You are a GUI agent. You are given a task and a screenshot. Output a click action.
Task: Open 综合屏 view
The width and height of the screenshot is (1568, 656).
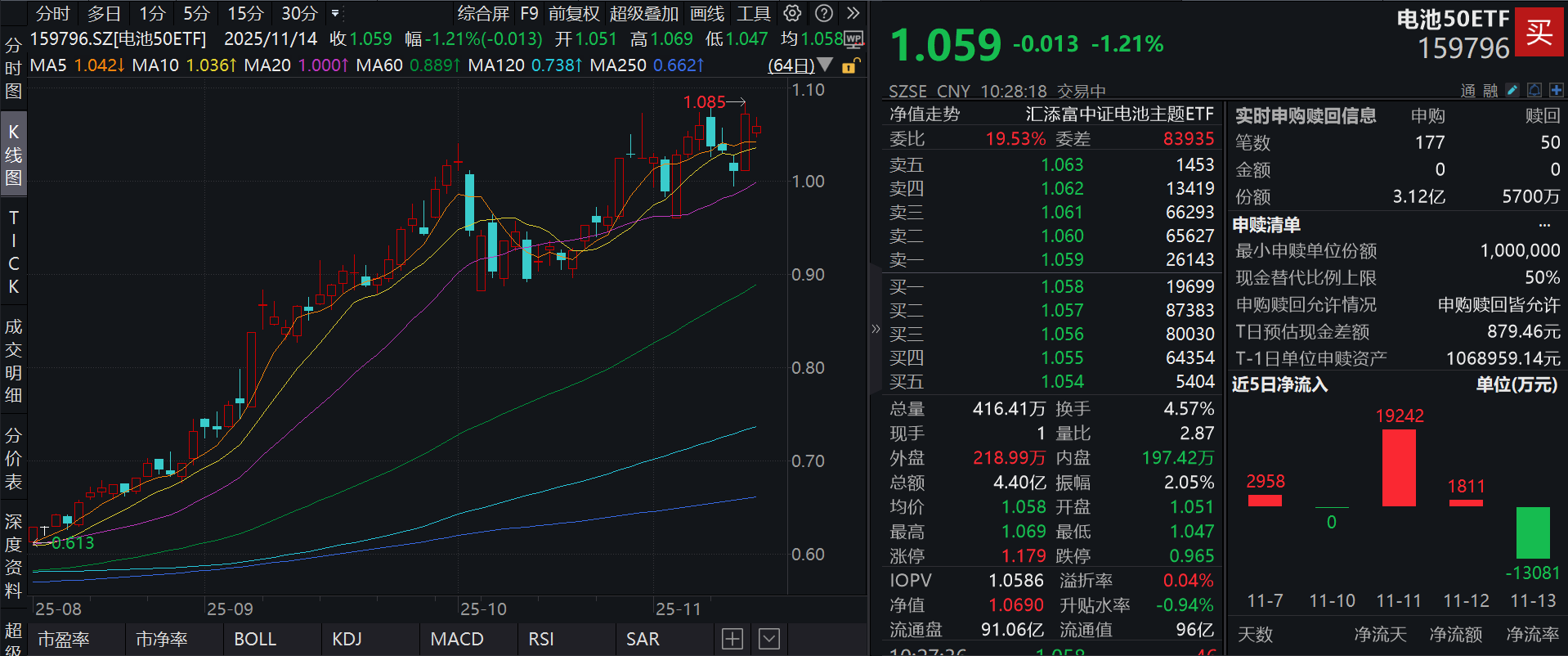pyautogui.click(x=483, y=13)
